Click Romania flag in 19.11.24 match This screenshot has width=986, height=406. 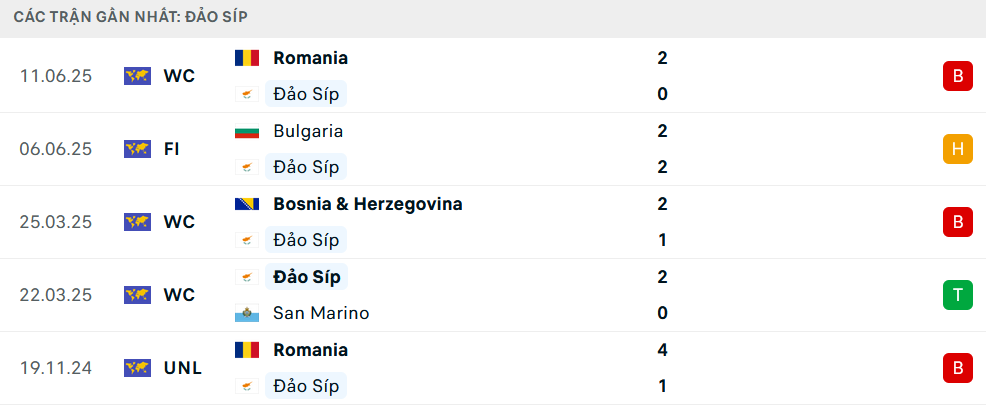[x=247, y=350]
